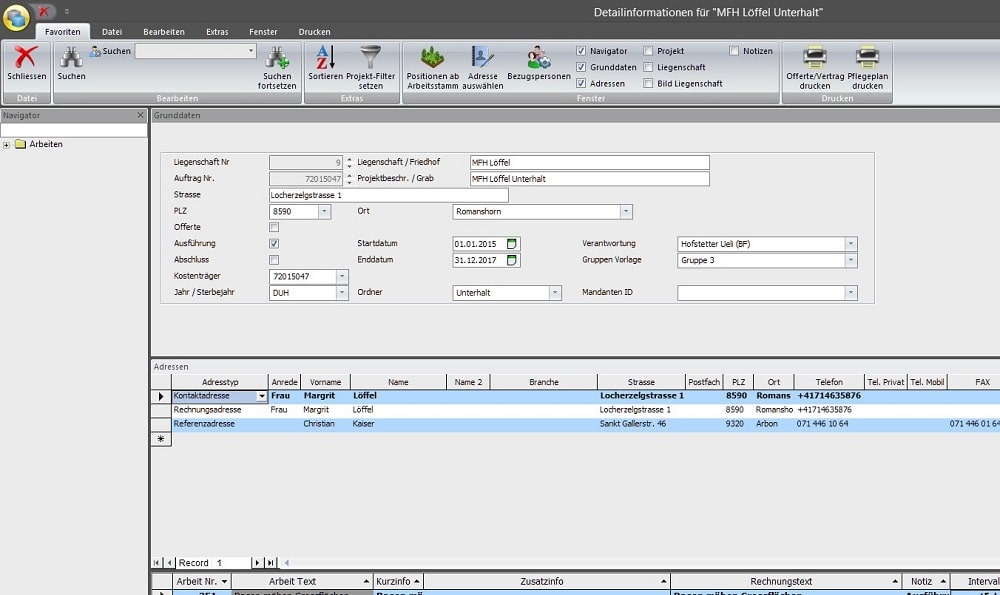Click the Sortieren A-Z icon
Viewport: 1000px width, 595px height.
[x=325, y=57]
